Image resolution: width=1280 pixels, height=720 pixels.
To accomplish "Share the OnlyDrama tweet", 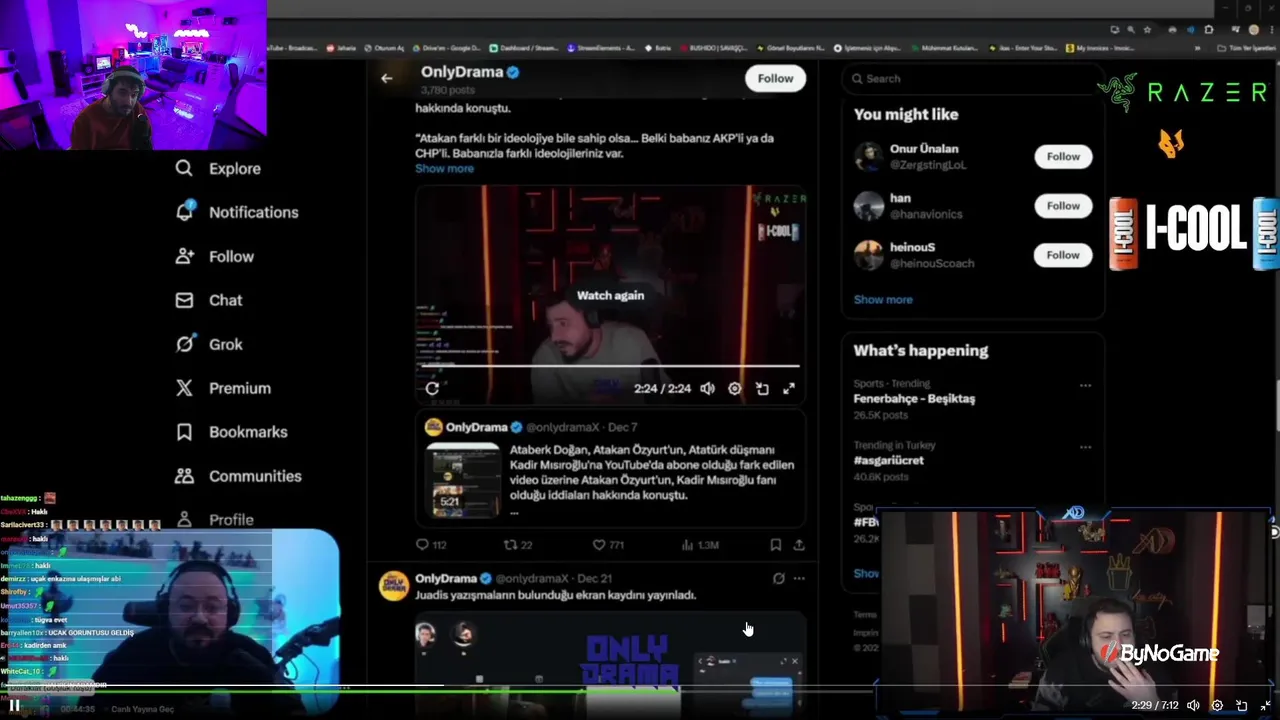I will coord(799,545).
